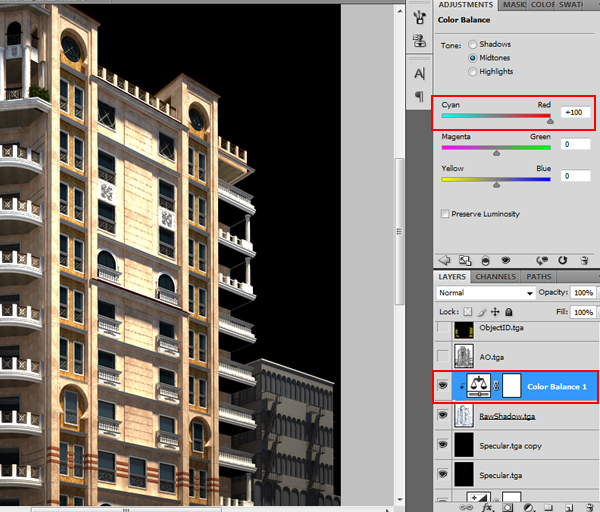Screen dimensions: 600x512
Task: Open the Character panel icon
Action: (x=419, y=73)
